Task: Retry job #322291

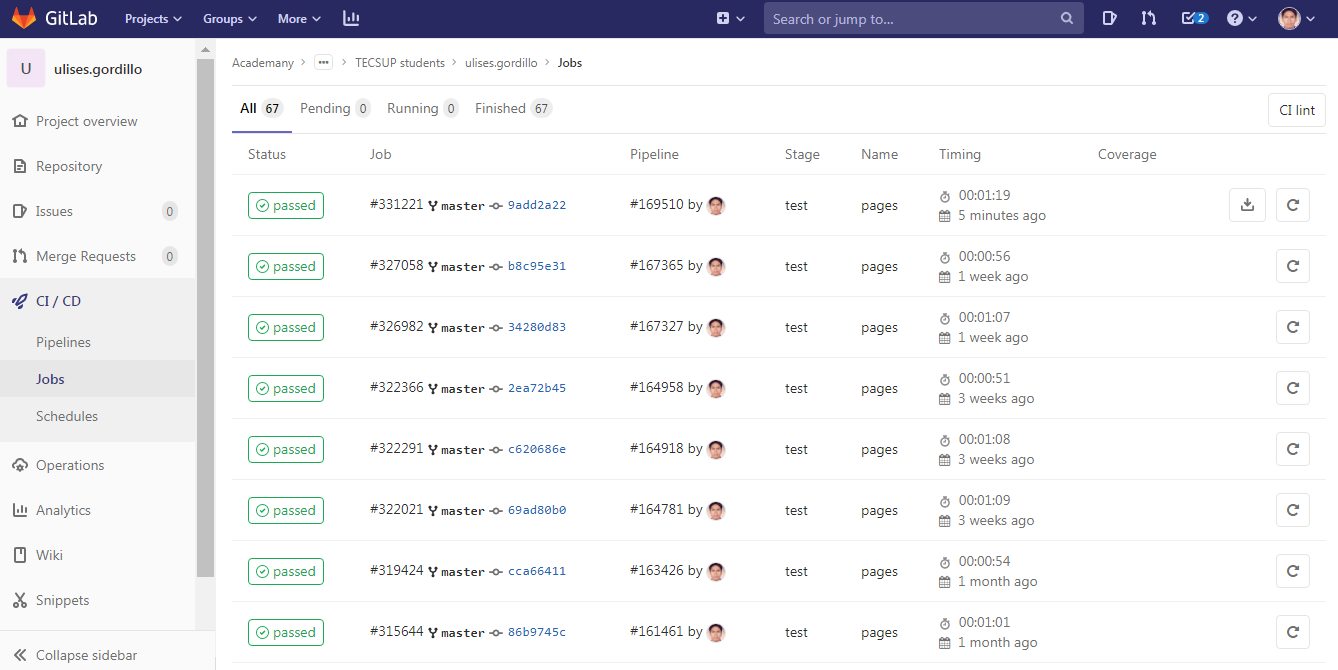Action: pos(1293,449)
